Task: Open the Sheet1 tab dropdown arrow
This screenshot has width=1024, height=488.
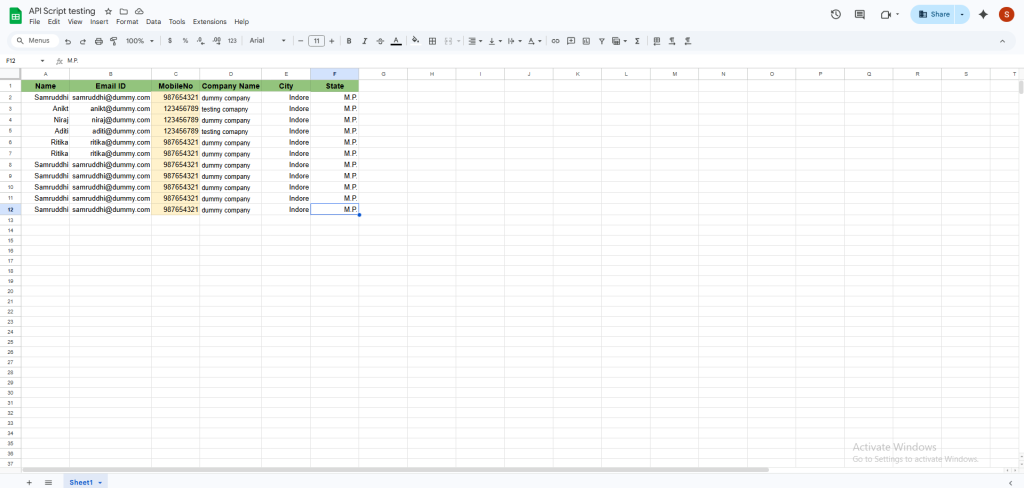Action: point(100,482)
